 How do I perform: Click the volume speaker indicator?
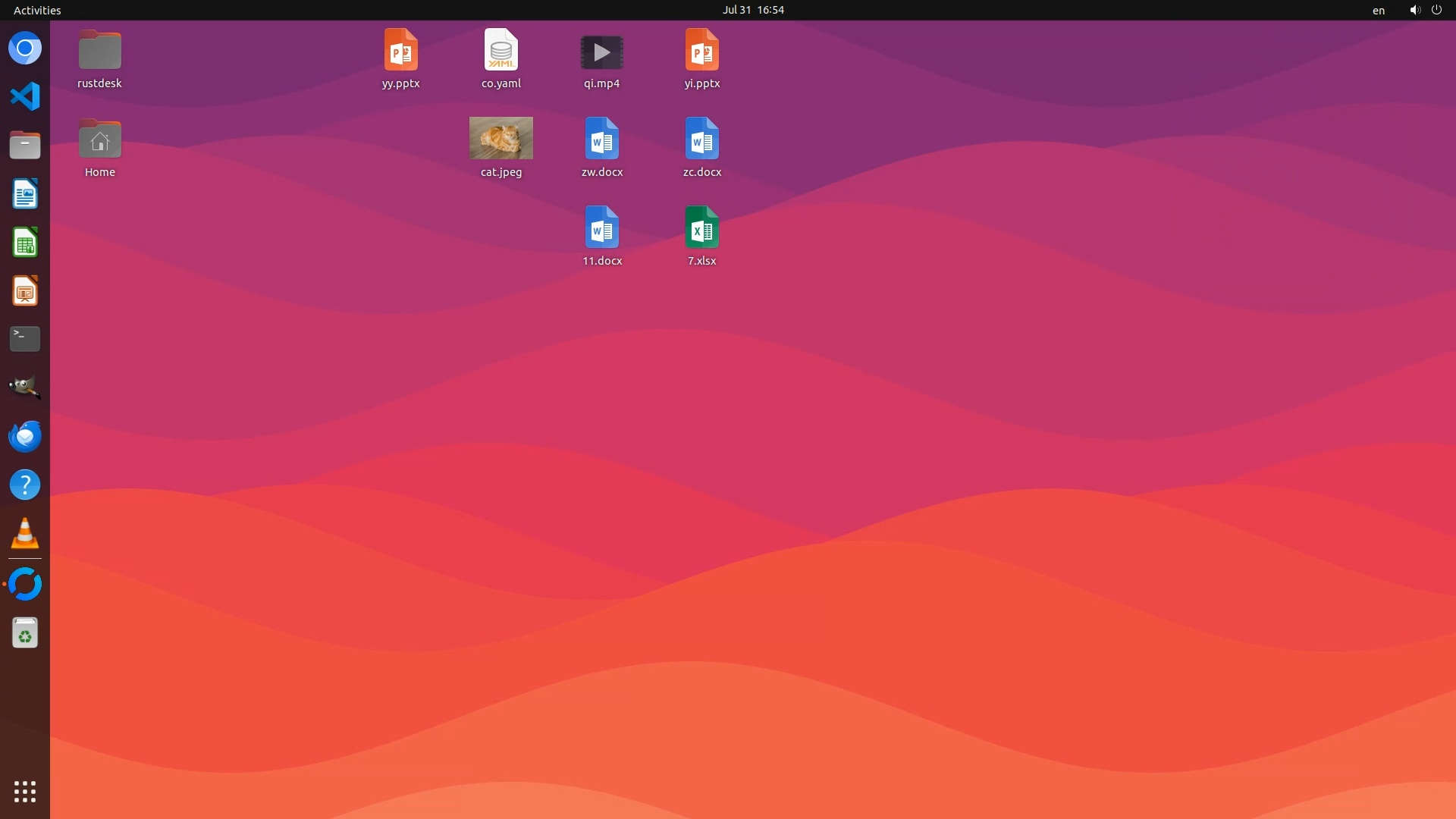click(1414, 10)
